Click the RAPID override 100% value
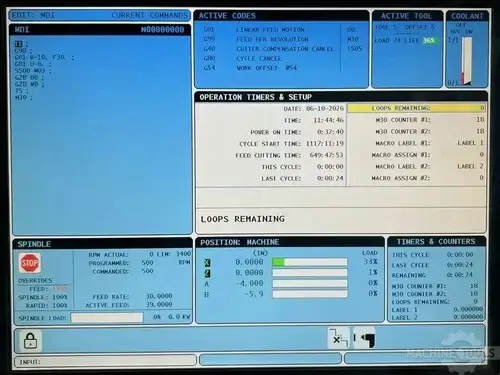500x375 pixels. [60, 306]
